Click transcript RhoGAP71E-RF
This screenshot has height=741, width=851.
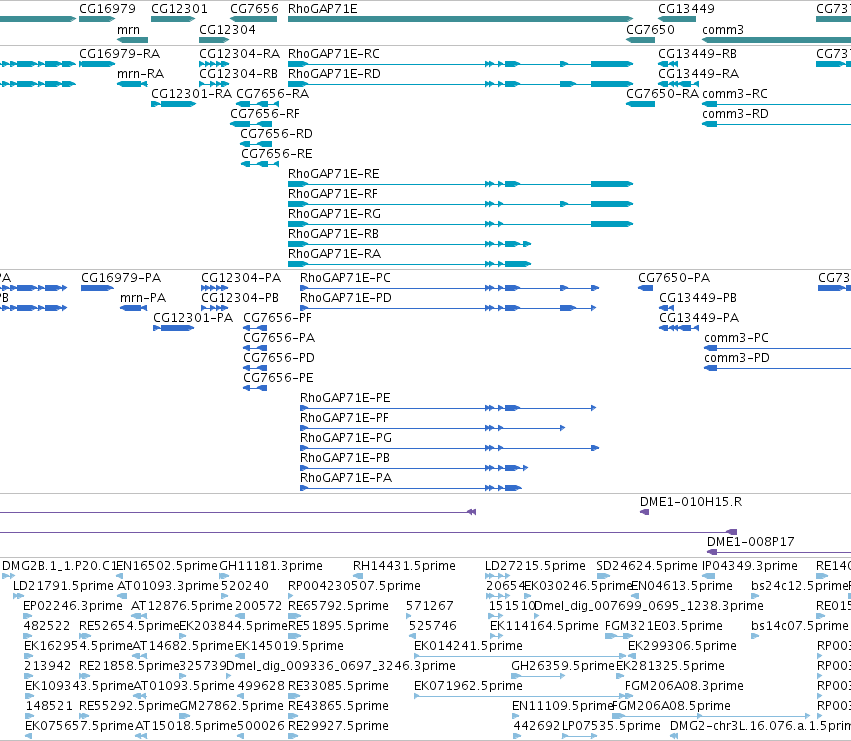tap(333, 194)
